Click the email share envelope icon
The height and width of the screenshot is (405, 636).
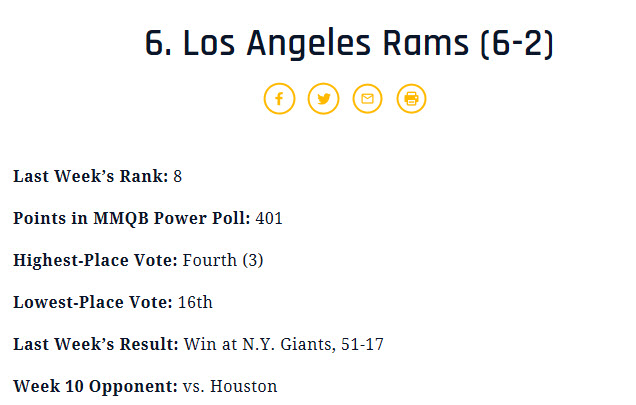367,98
